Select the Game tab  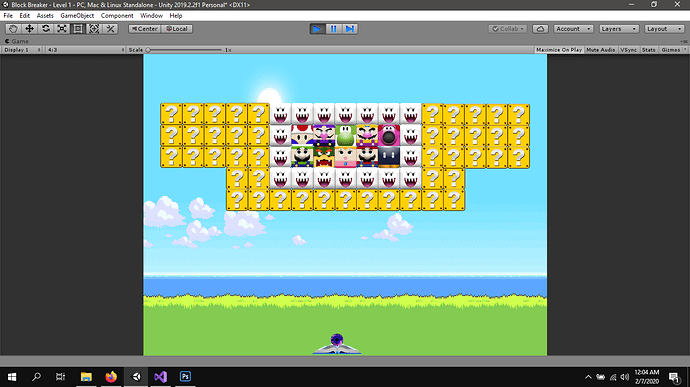pos(17,41)
